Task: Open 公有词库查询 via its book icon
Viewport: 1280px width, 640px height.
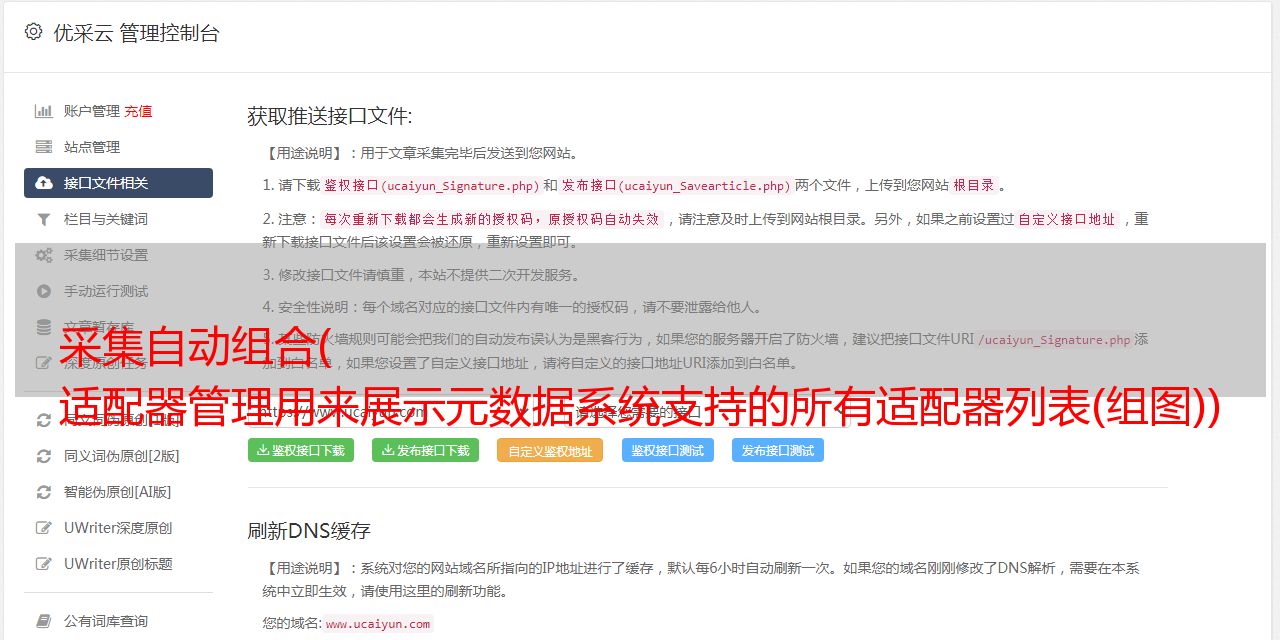Action: (44, 621)
